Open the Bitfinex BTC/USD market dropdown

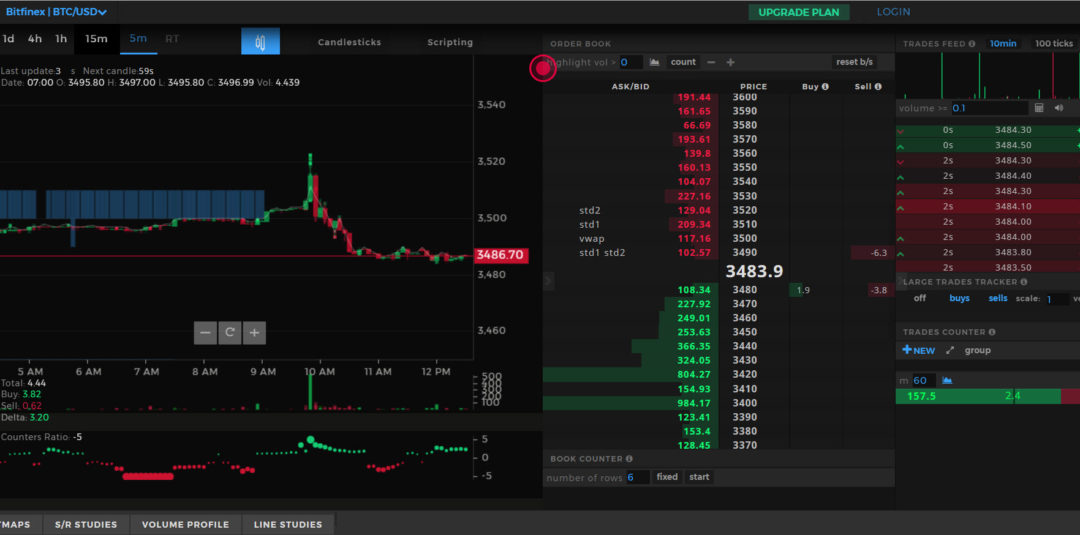pos(57,12)
